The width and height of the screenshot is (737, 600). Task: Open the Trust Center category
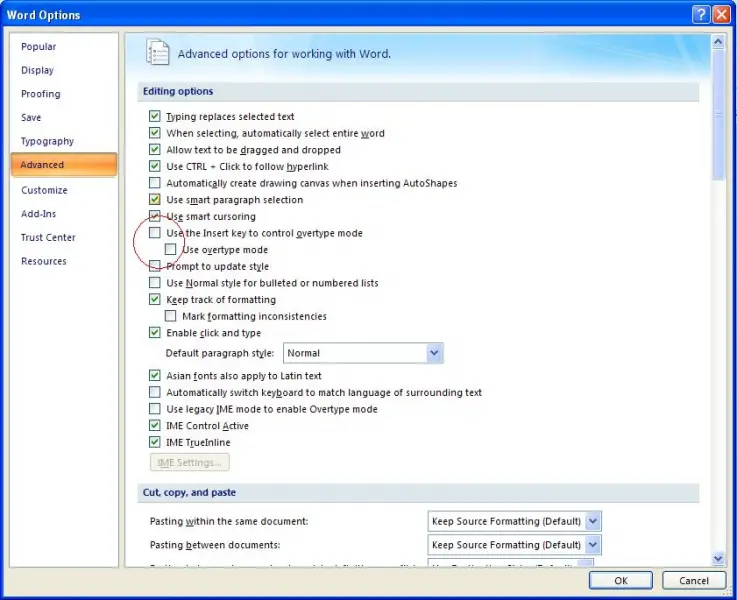tap(48, 237)
